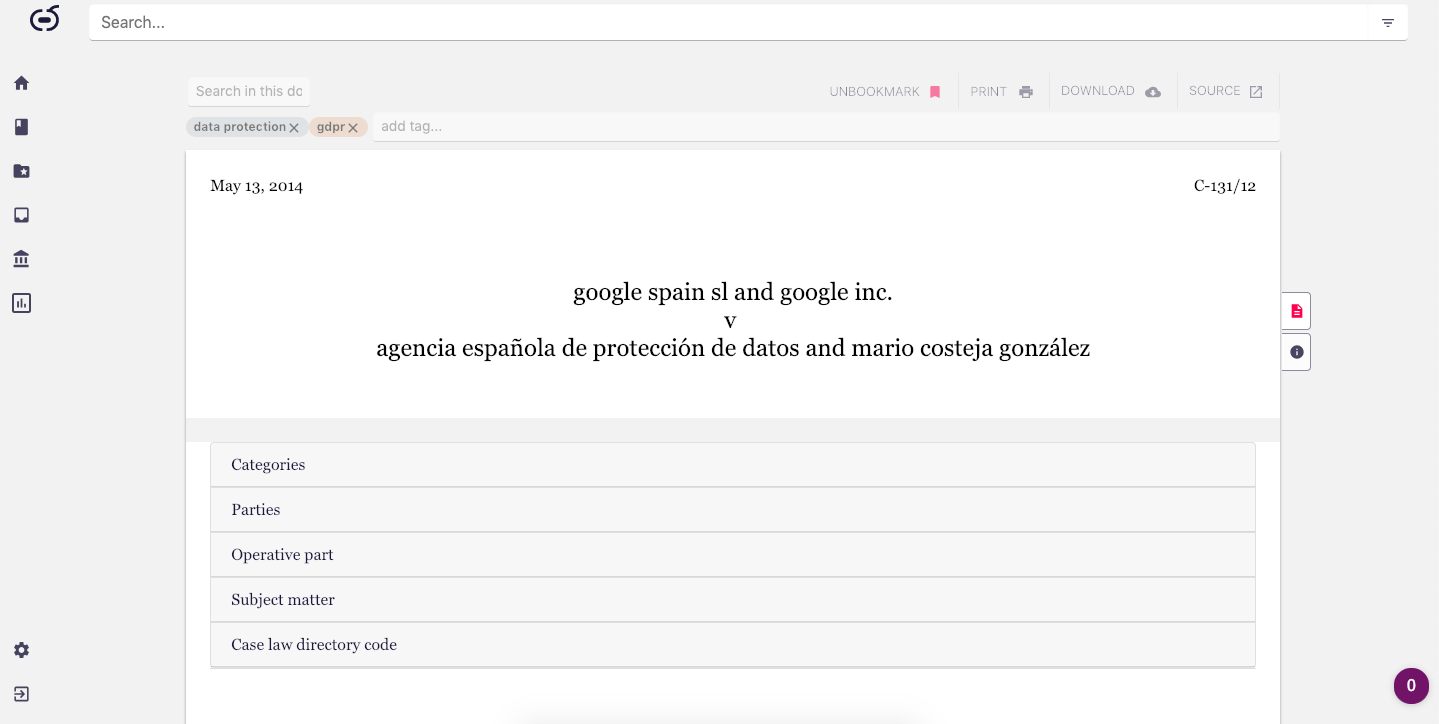Click the logout icon in sidebar
Screen dimensions: 1439x724
pyautogui.click(x=21, y=694)
